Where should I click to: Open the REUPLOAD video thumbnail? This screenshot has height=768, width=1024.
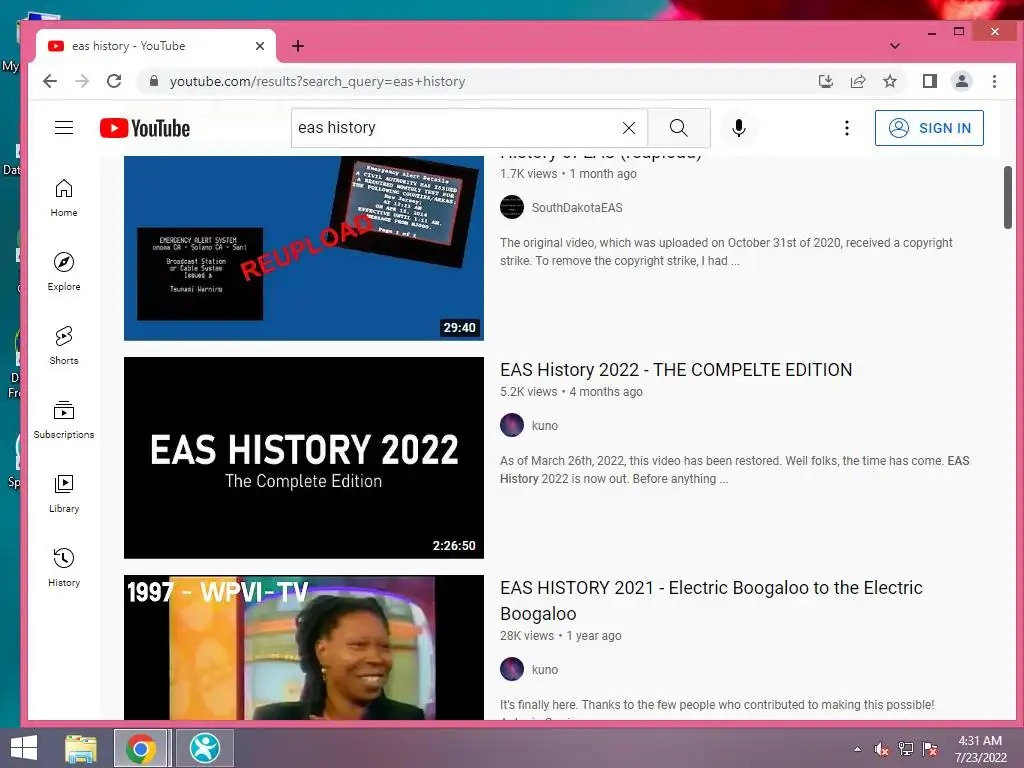pyautogui.click(x=304, y=248)
